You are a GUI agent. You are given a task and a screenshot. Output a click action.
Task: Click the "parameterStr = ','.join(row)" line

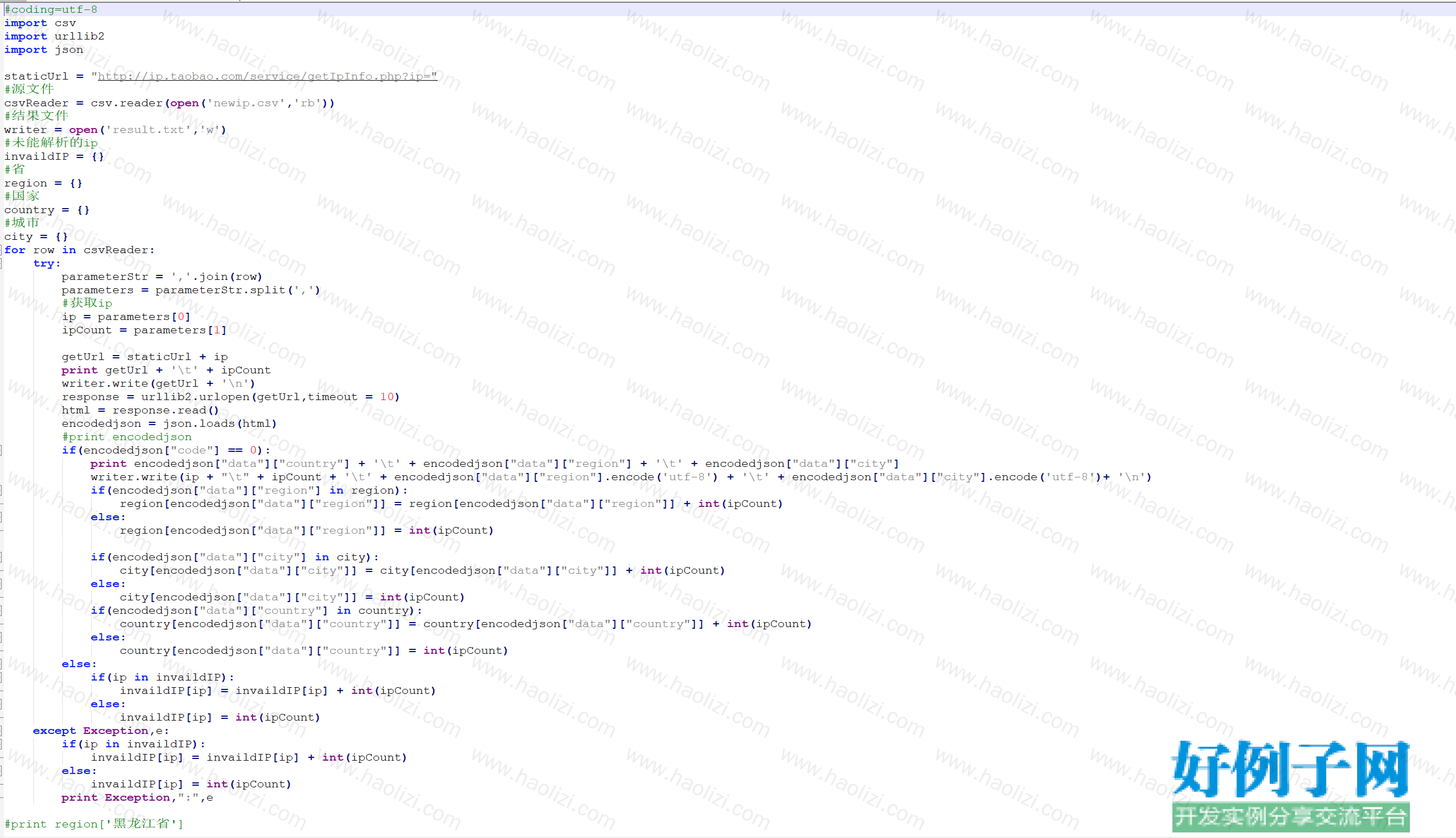tap(162, 276)
